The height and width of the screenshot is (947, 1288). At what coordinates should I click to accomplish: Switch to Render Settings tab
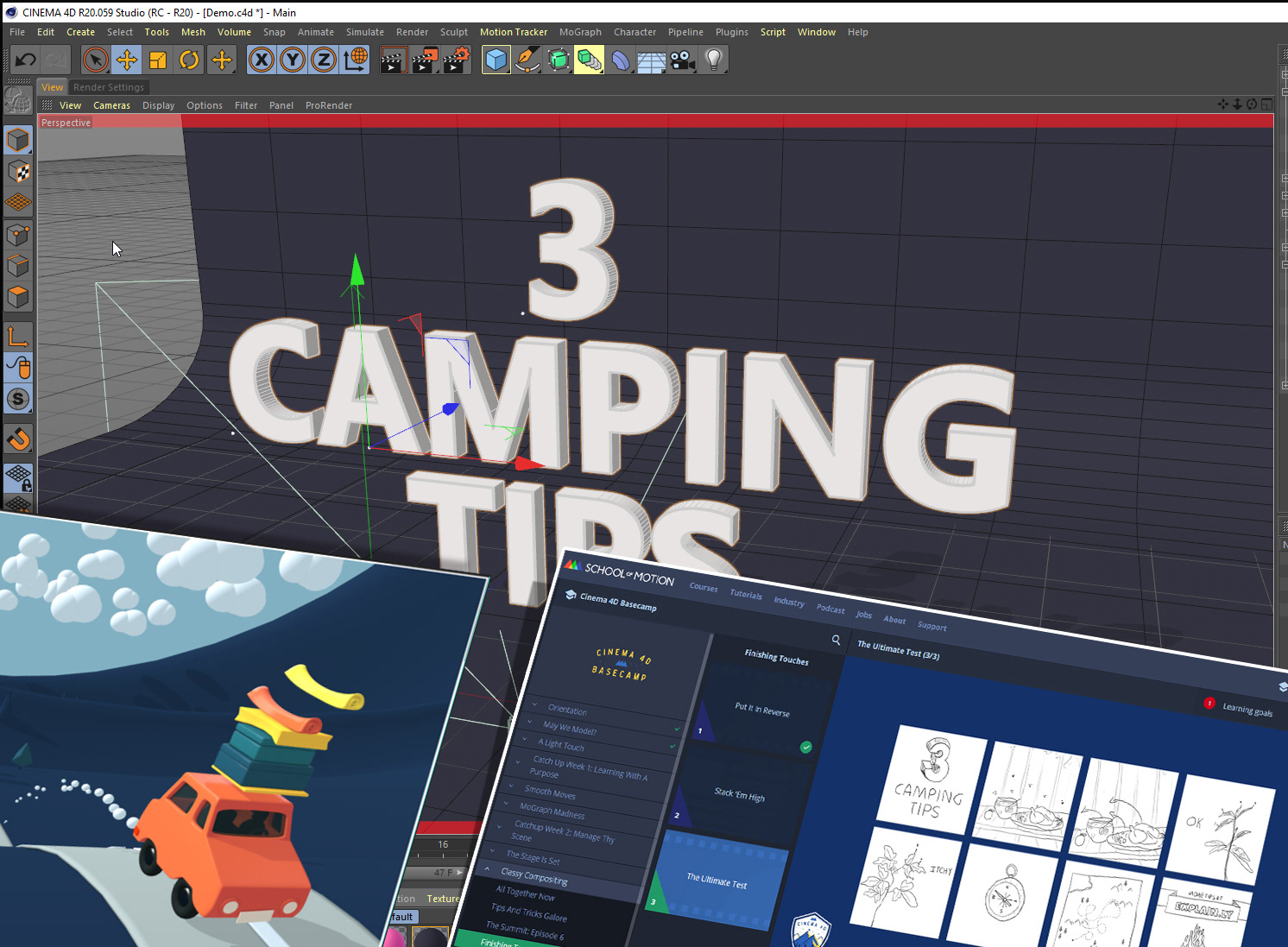pyautogui.click(x=109, y=87)
